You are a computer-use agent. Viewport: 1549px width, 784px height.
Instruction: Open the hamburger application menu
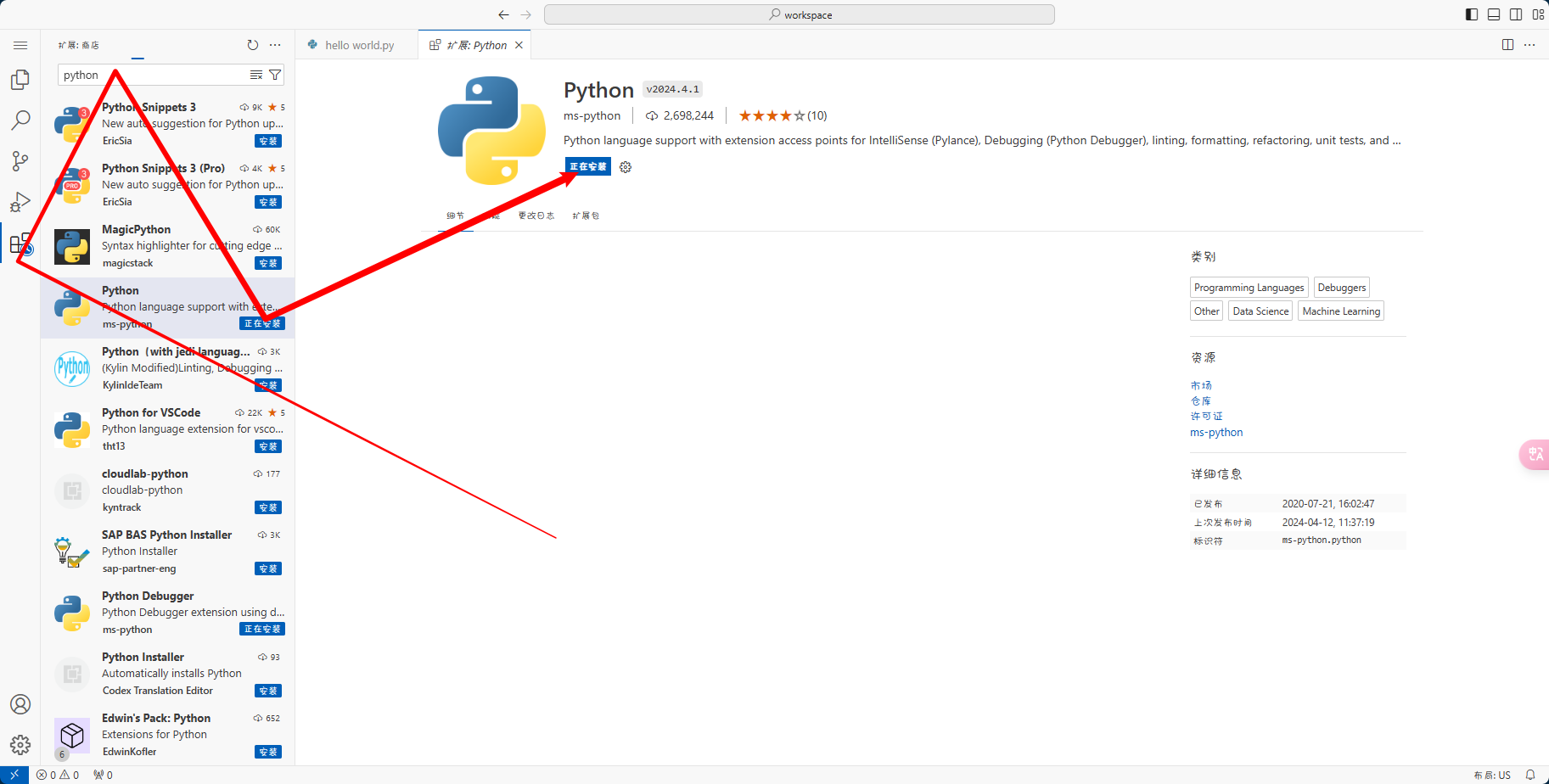[x=20, y=45]
